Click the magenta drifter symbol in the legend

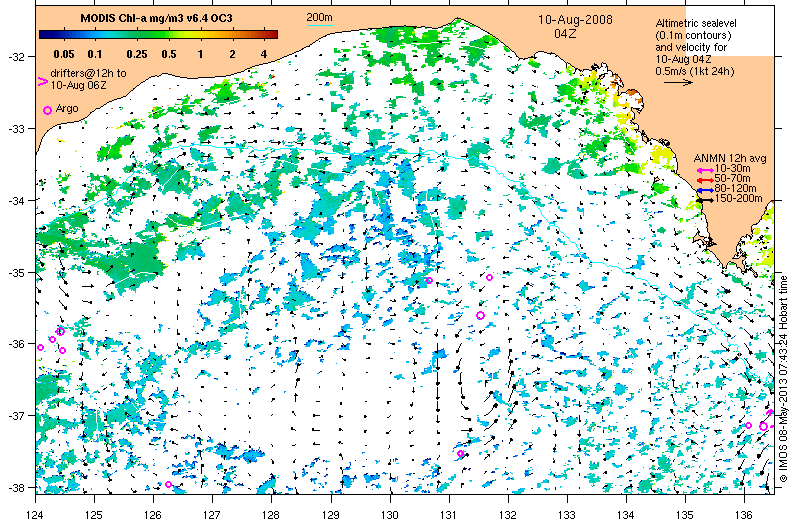click(43, 82)
